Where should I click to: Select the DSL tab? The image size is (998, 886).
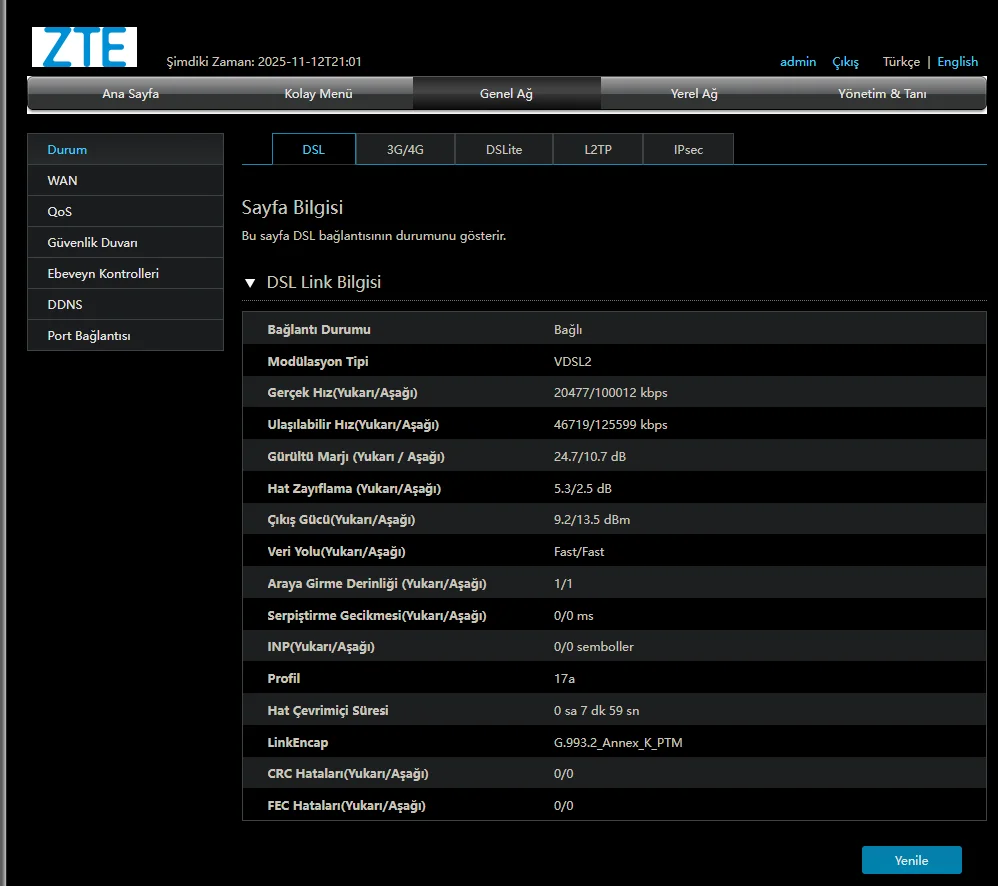314,150
